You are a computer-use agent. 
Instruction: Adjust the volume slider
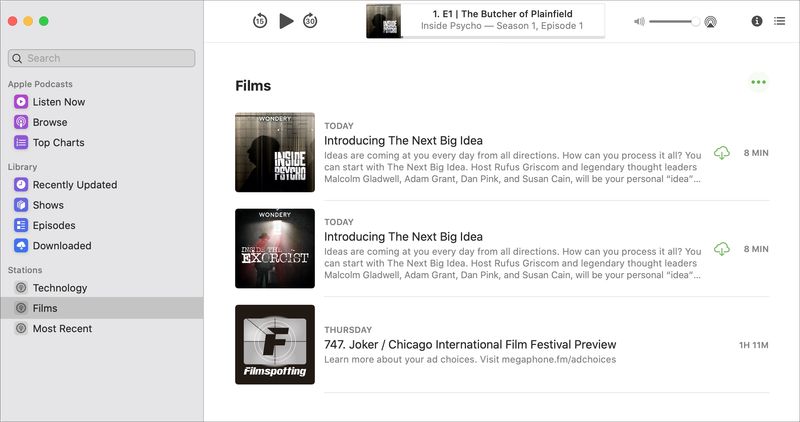[x=674, y=21]
